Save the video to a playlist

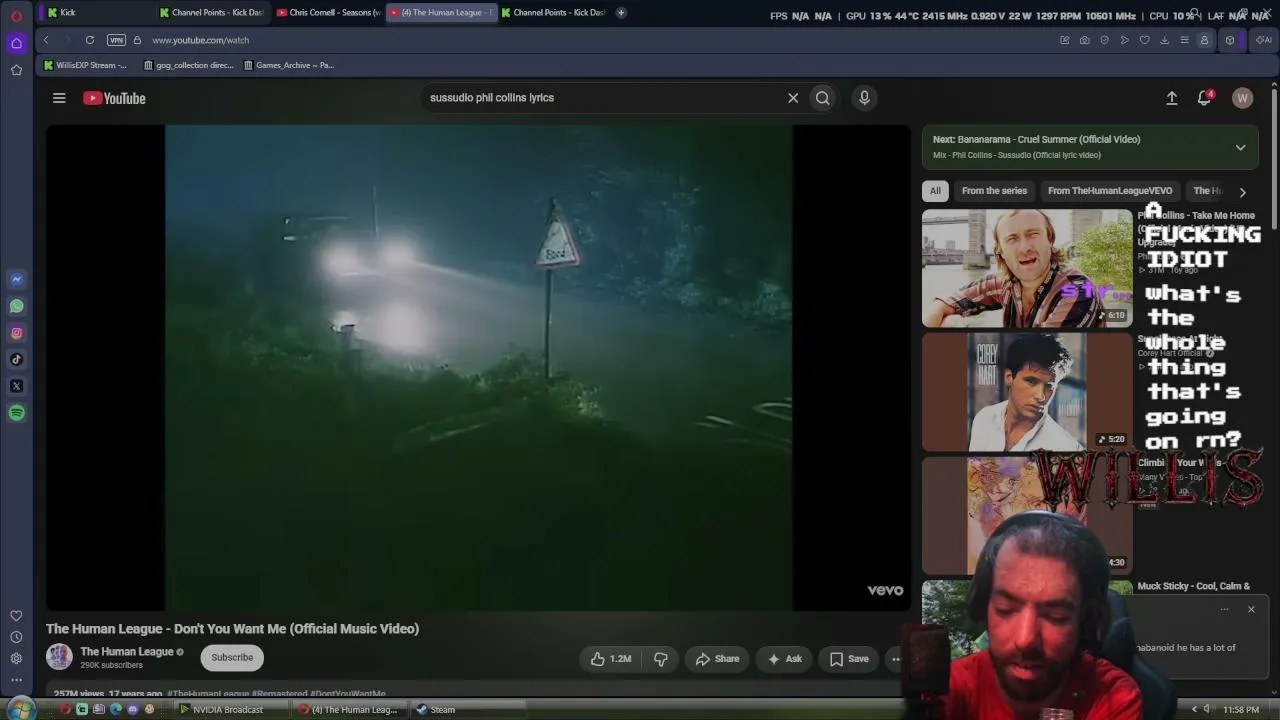[849, 659]
